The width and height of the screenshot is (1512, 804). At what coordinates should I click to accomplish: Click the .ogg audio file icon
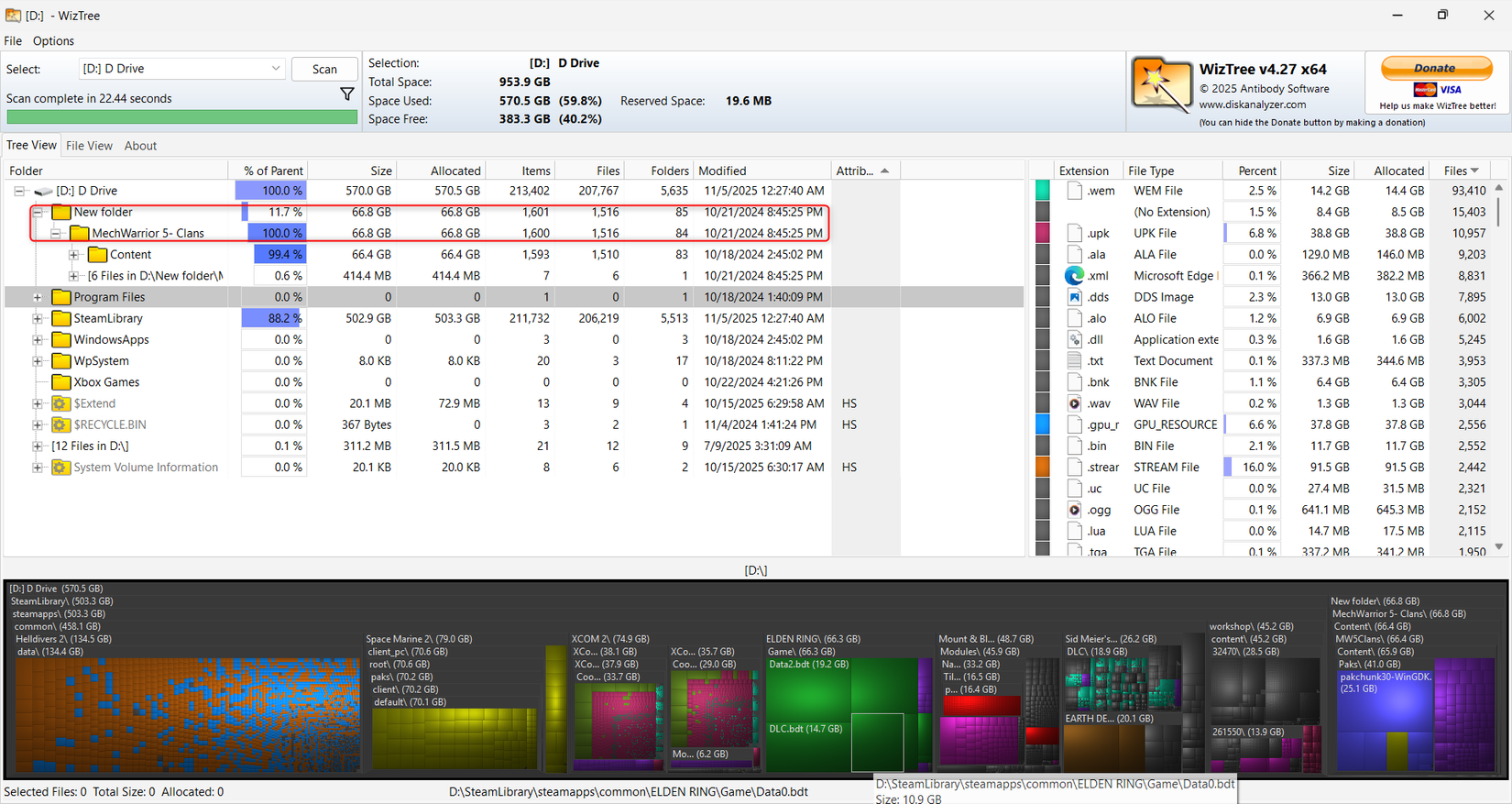point(1074,510)
